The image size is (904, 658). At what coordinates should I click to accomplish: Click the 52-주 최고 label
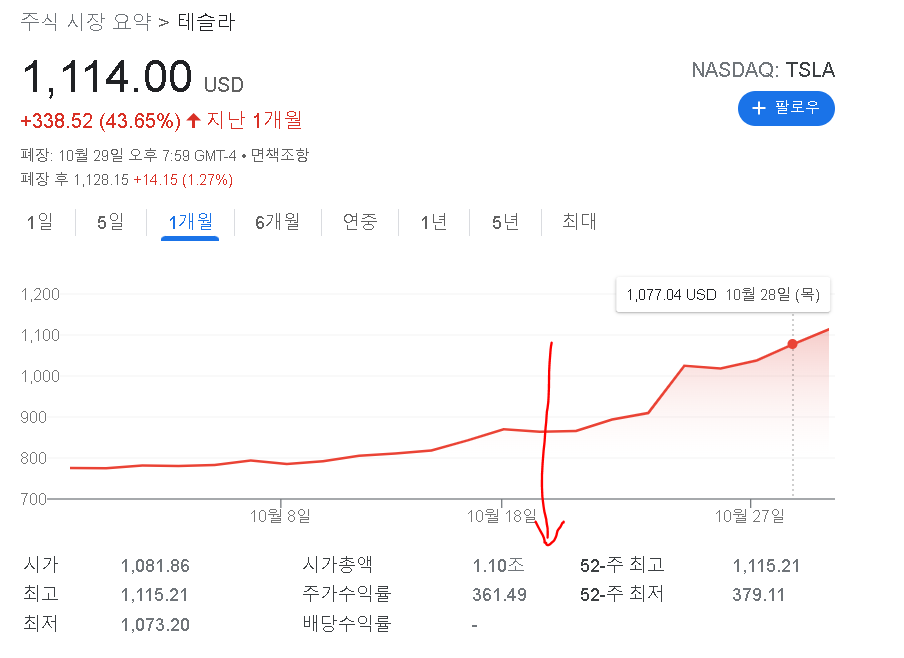622,565
